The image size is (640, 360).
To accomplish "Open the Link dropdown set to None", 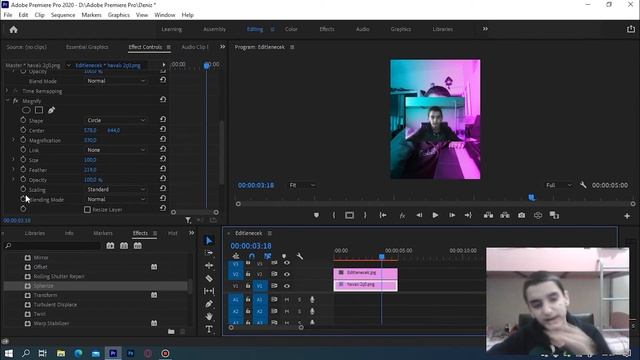I will point(116,150).
